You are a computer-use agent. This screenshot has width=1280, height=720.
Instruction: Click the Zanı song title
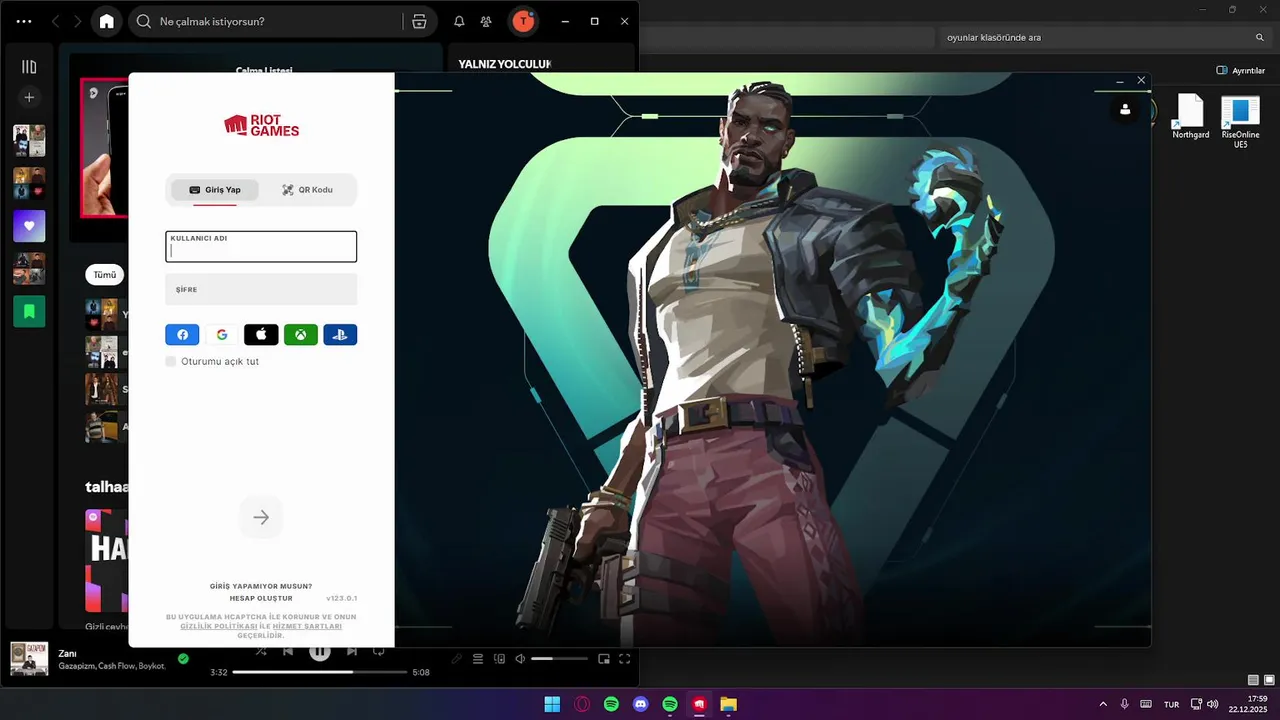click(x=68, y=653)
